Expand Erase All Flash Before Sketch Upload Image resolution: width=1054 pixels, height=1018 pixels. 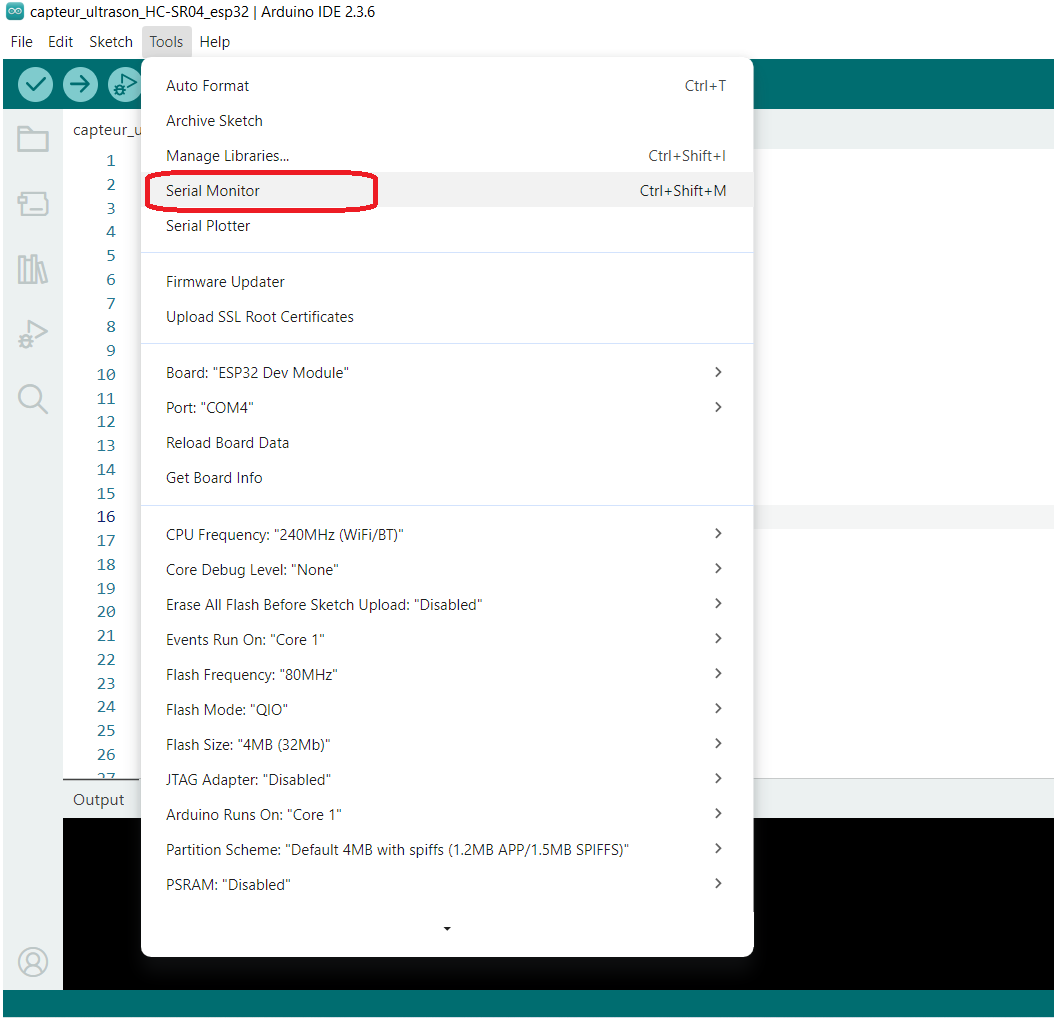click(447, 604)
